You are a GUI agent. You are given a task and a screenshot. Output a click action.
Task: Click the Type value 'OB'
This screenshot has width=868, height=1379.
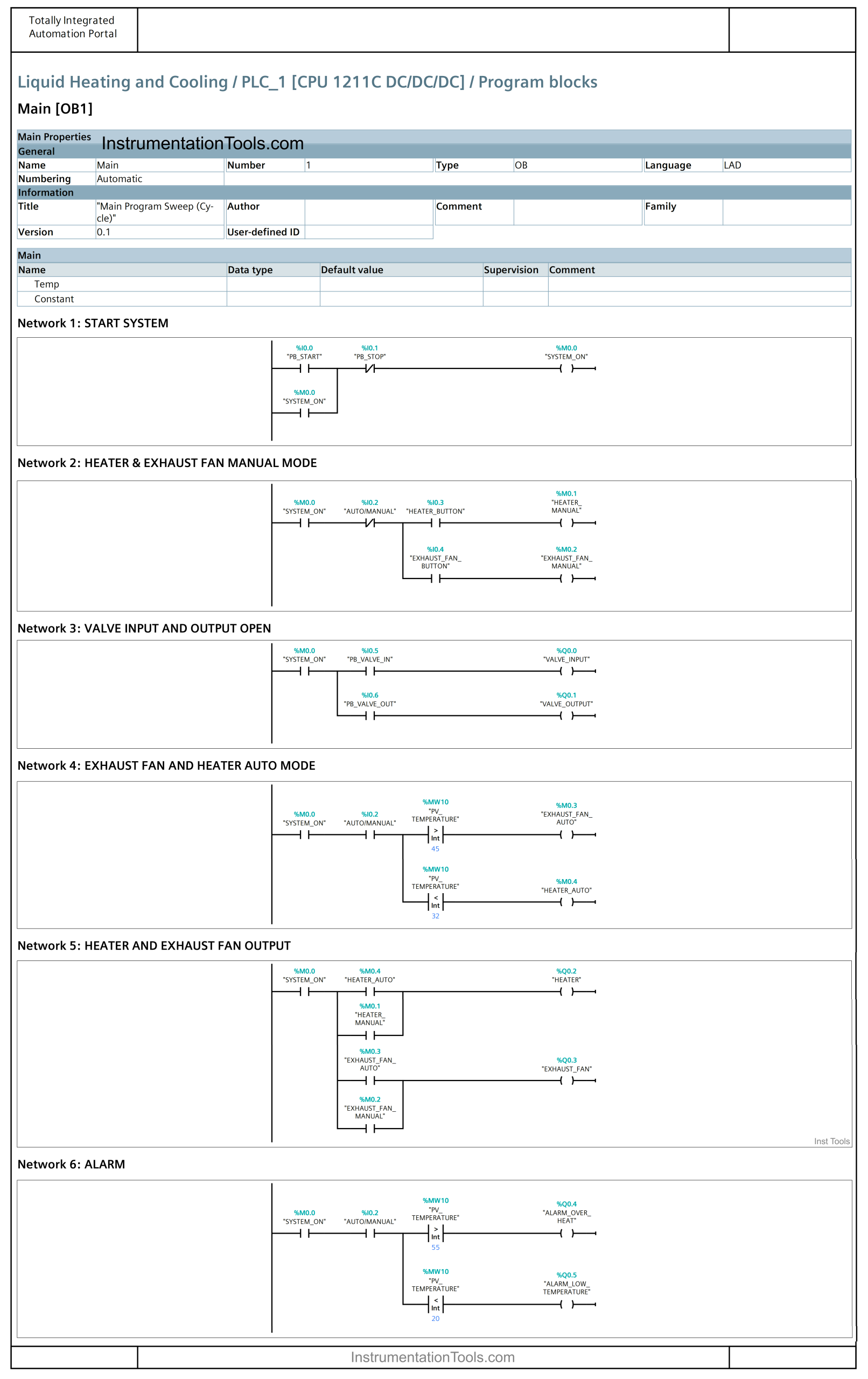point(578,165)
